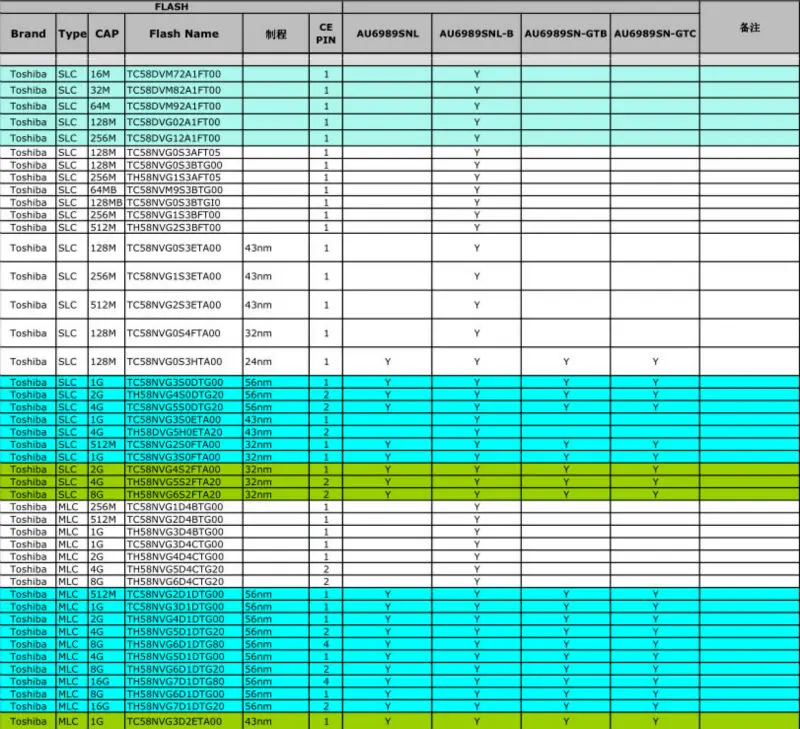
Task: Select the AU6989SN-GTB column header
Action: point(566,34)
